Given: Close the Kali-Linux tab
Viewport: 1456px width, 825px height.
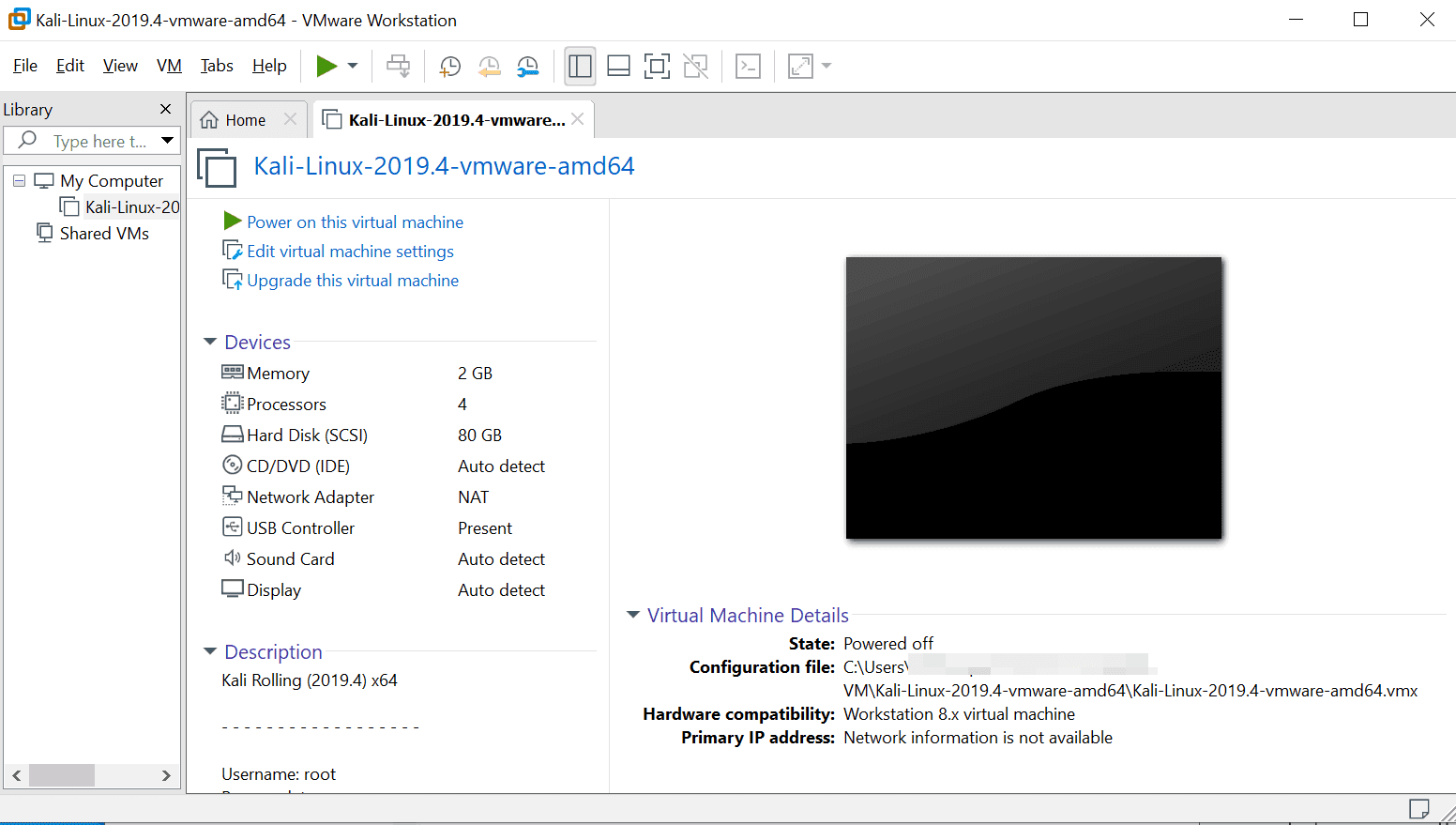Looking at the screenshot, I should pos(578,119).
